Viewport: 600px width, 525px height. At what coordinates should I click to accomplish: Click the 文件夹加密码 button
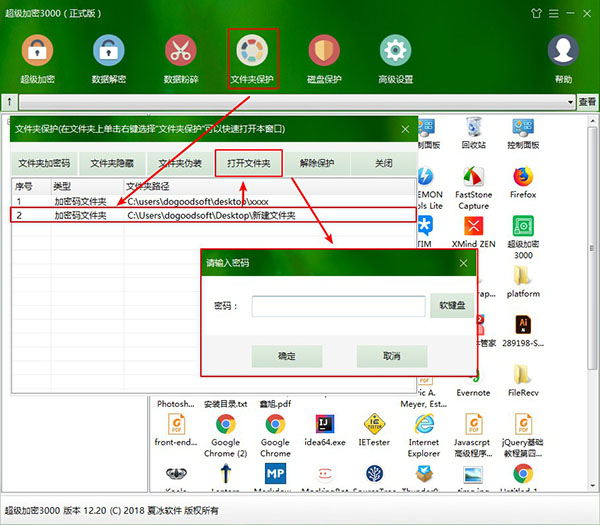click(45, 163)
